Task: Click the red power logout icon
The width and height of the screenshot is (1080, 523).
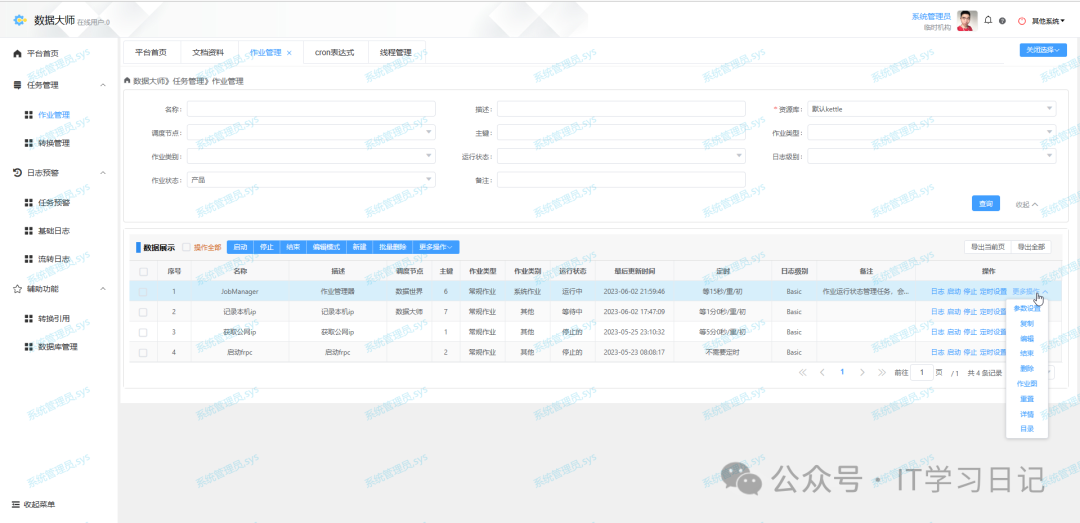Action: [x=1021, y=21]
